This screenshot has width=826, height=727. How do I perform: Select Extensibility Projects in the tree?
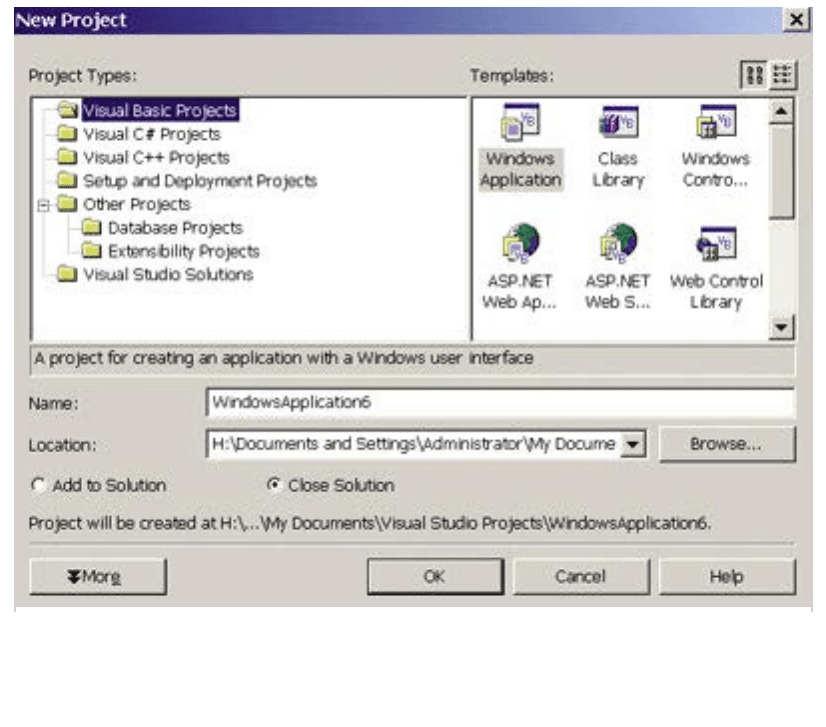pos(184,251)
